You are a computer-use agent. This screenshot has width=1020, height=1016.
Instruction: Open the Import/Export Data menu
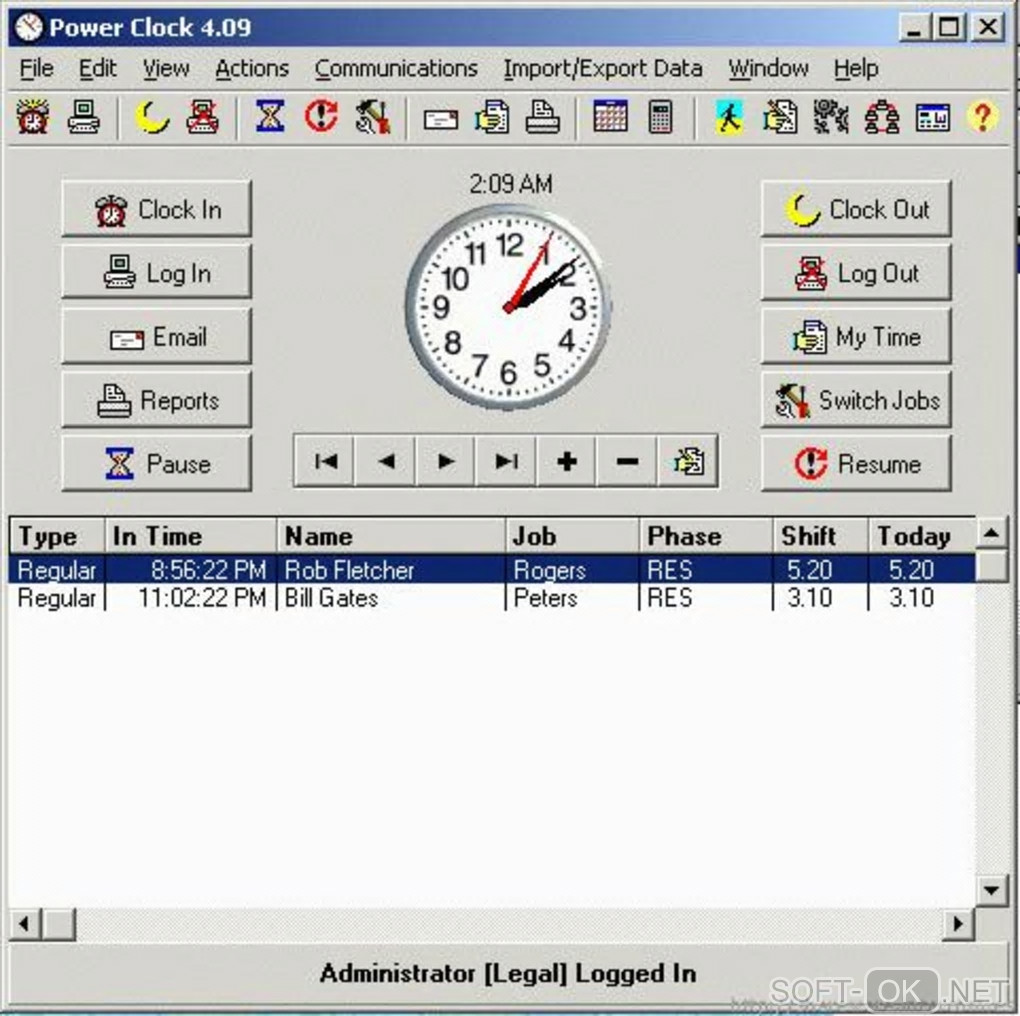[x=603, y=68]
